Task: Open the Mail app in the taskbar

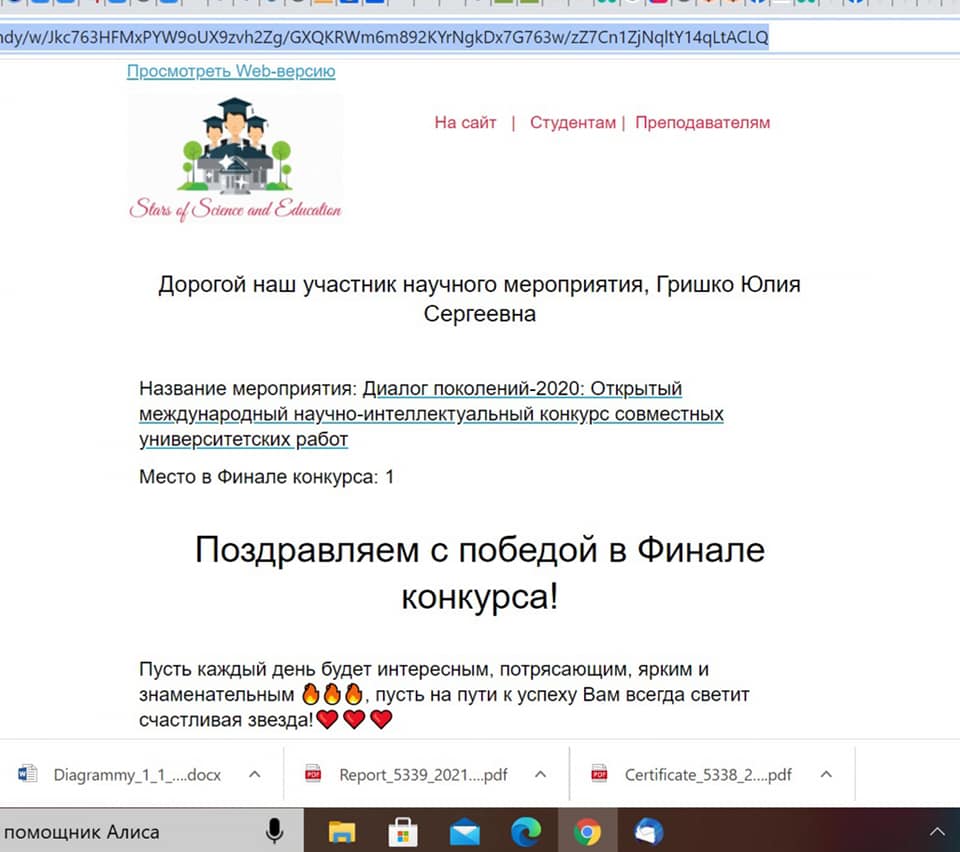Action: coord(465,832)
